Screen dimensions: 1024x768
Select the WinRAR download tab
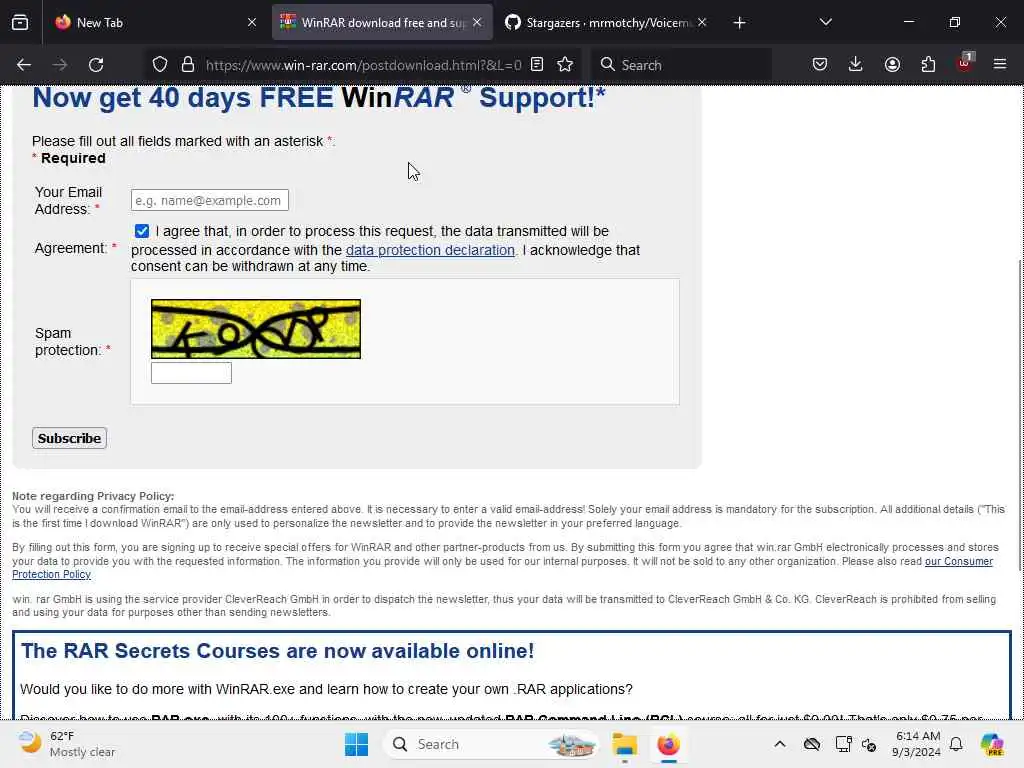point(382,22)
